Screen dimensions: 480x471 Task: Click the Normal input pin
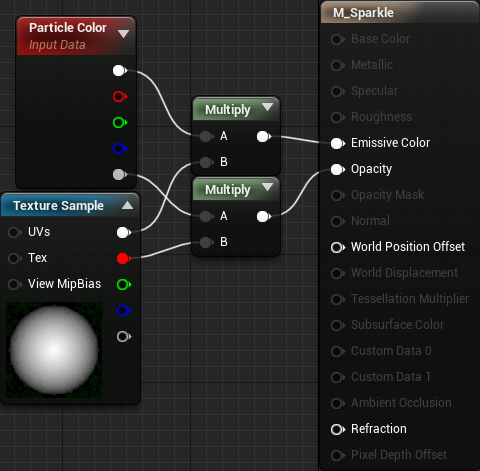pyautogui.click(x=338, y=221)
